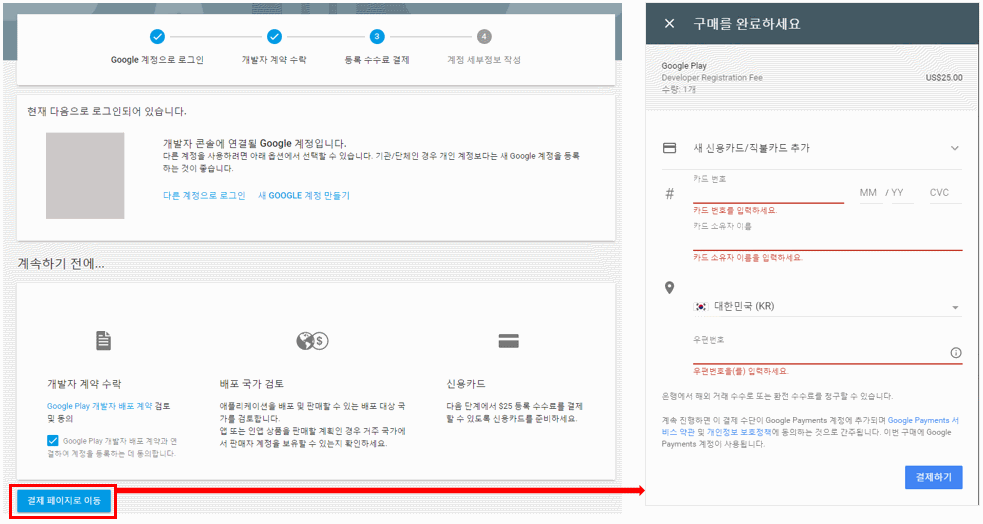The height and width of the screenshot is (524, 983).
Task: Focus the CVC input field
Action: (944, 193)
